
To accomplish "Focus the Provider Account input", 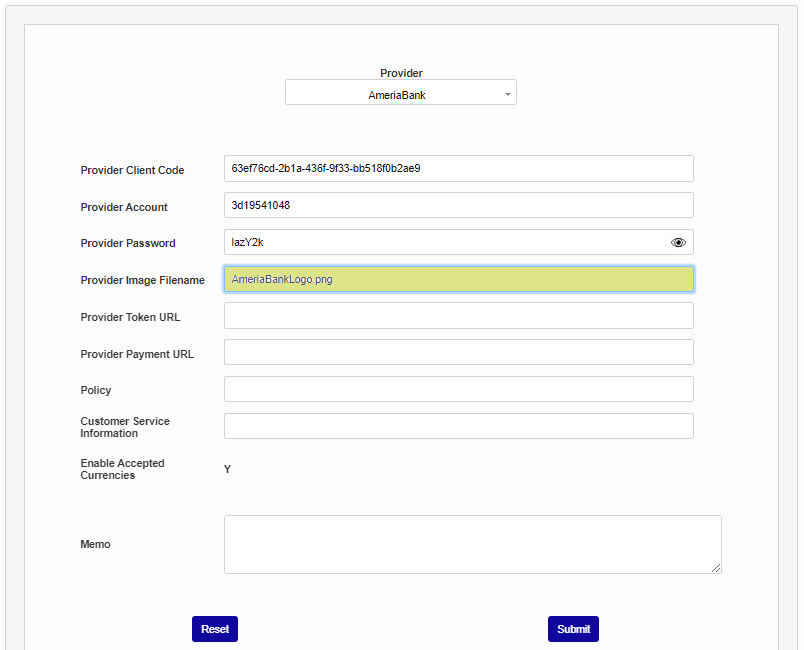I will pos(458,205).
